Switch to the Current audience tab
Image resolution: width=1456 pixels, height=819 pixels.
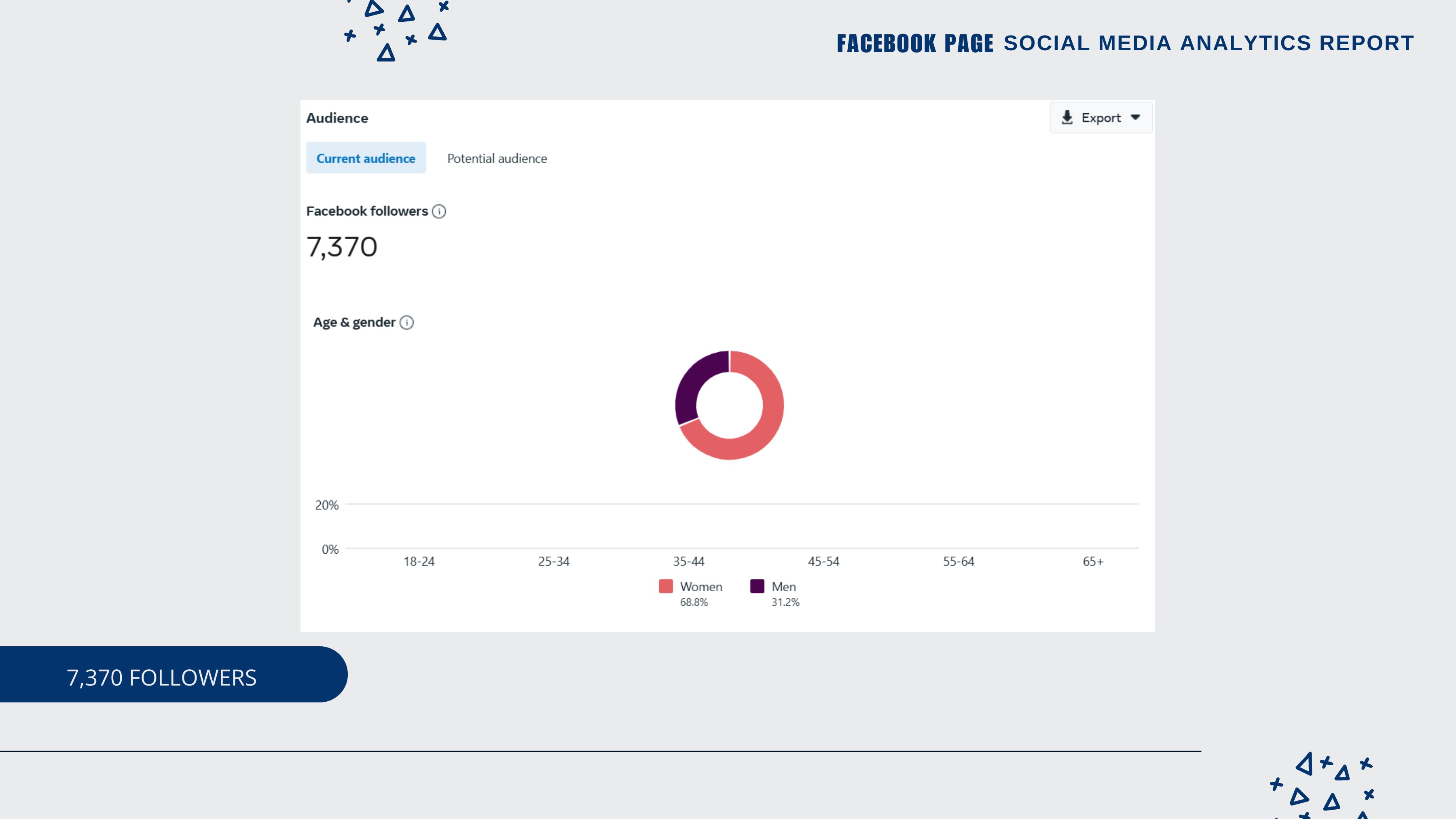click(366, 158)
